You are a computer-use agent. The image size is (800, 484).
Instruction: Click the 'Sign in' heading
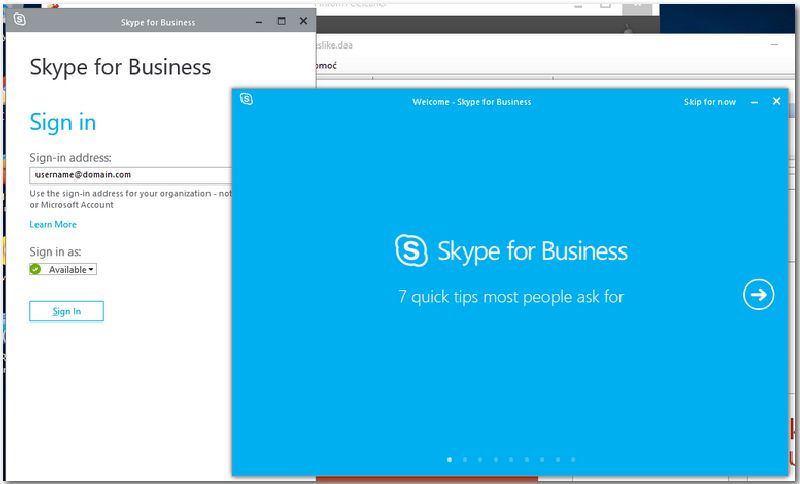(63, 122)
